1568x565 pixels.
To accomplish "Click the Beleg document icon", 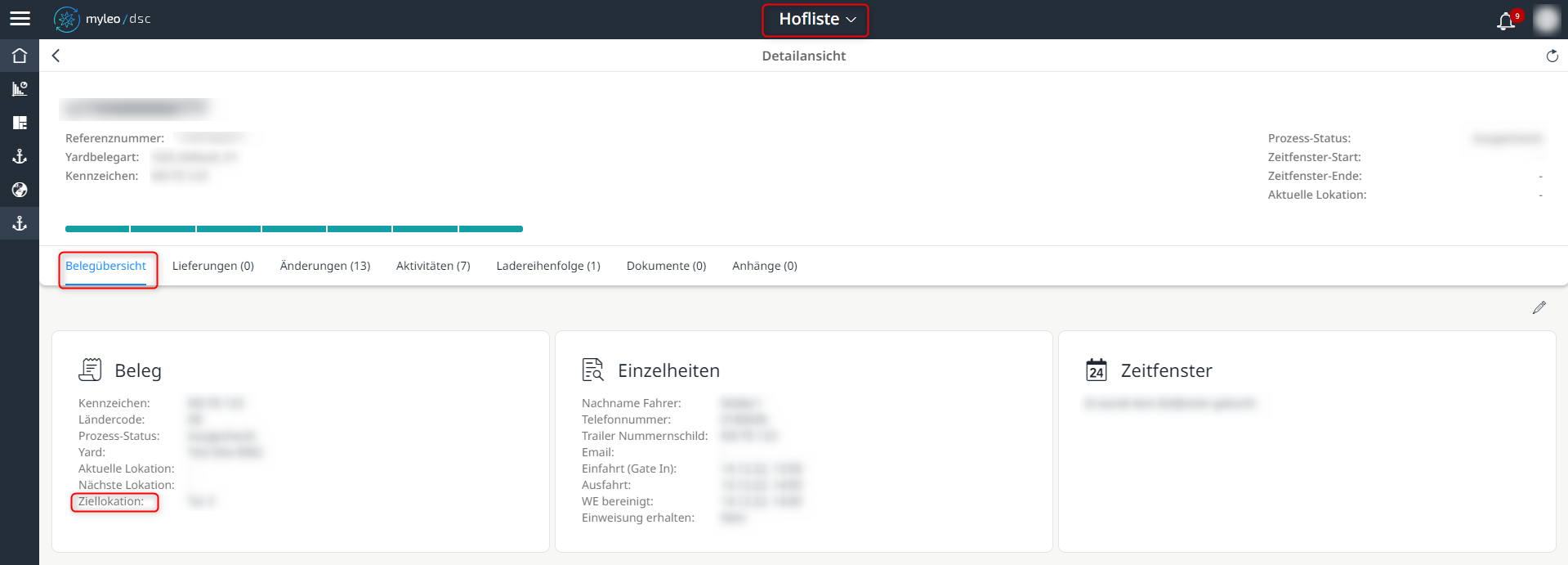I will tap(90, 370).
